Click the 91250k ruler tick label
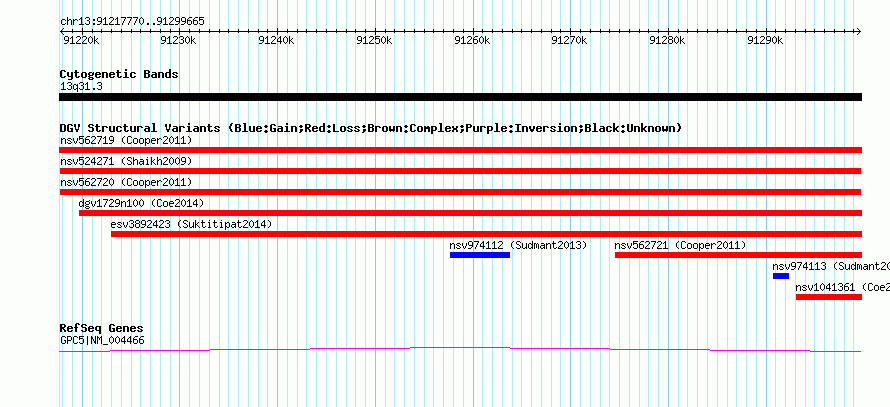 point(374,40)
